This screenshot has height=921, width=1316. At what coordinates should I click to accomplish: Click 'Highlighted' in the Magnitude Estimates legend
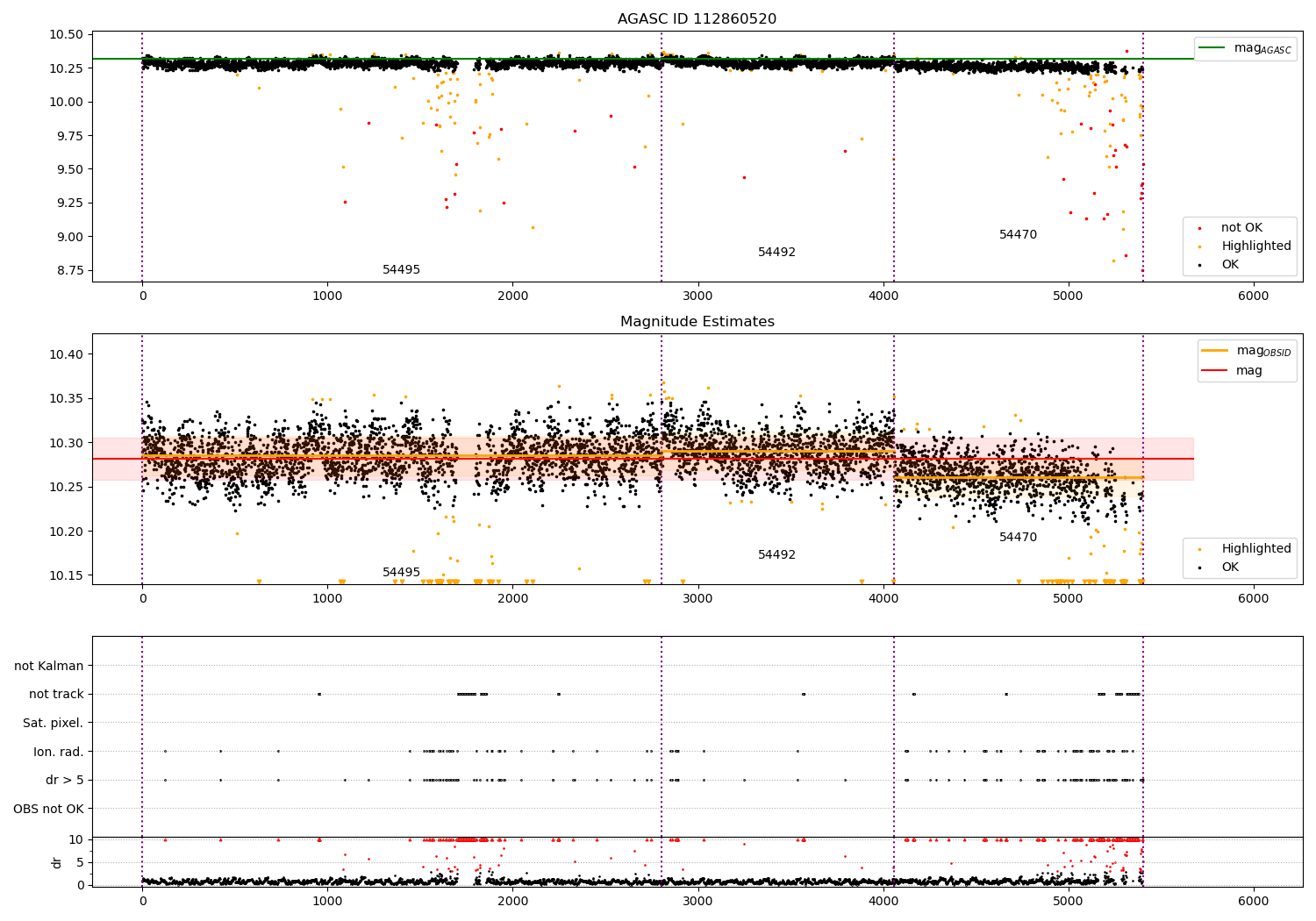point(1255,549)
